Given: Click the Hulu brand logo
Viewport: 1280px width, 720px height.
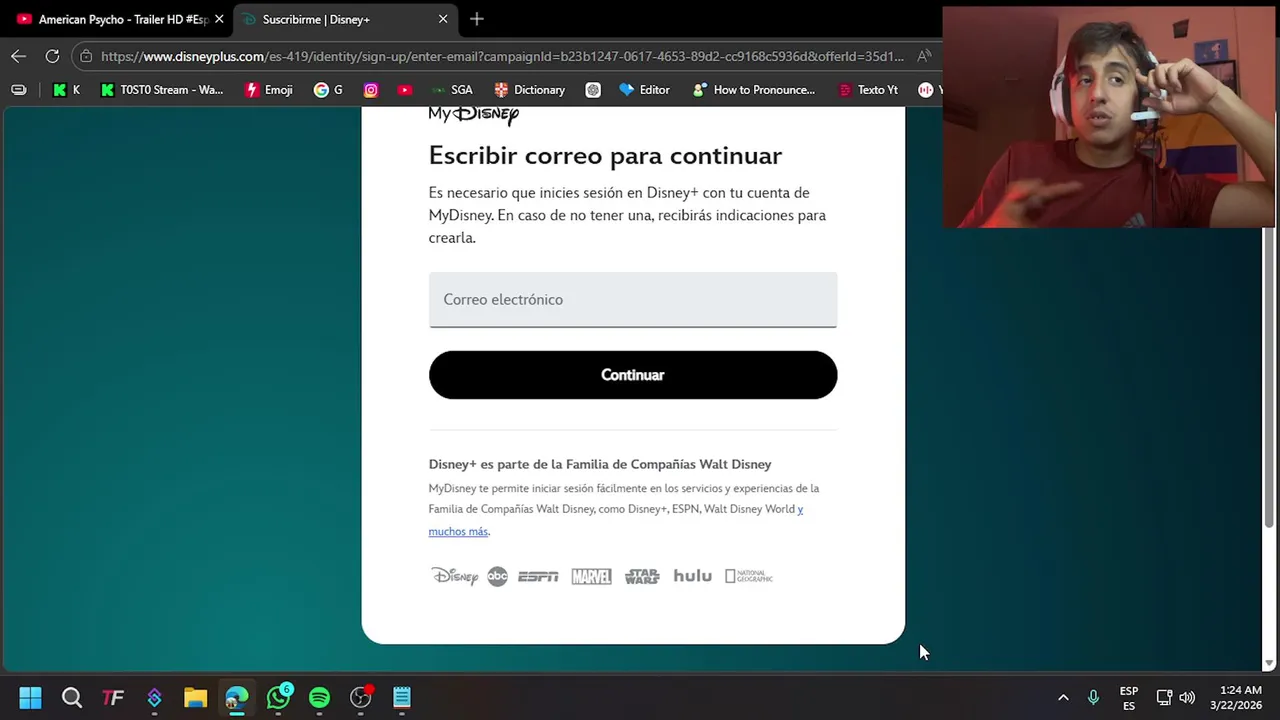Looking at the screenshot, I should pyautogui.click(x=692, y=576).
